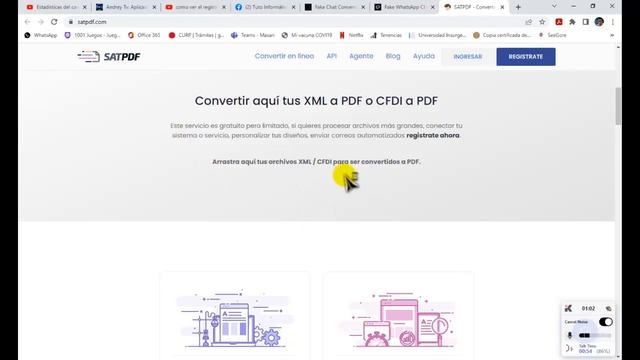Image resolution: width=640 pixels, height=360 pixels.
Task: Open the Mi vacuna COVID19 bookmark
Action: (307, 36)
